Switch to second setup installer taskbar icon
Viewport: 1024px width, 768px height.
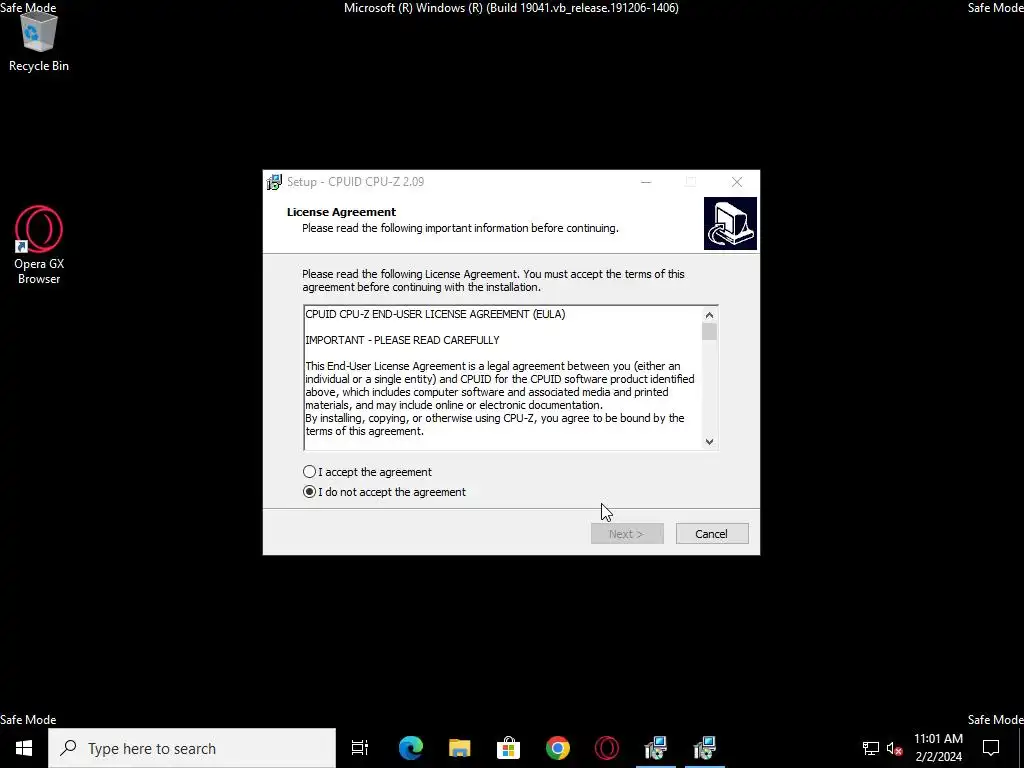click(x=705, y=748)
